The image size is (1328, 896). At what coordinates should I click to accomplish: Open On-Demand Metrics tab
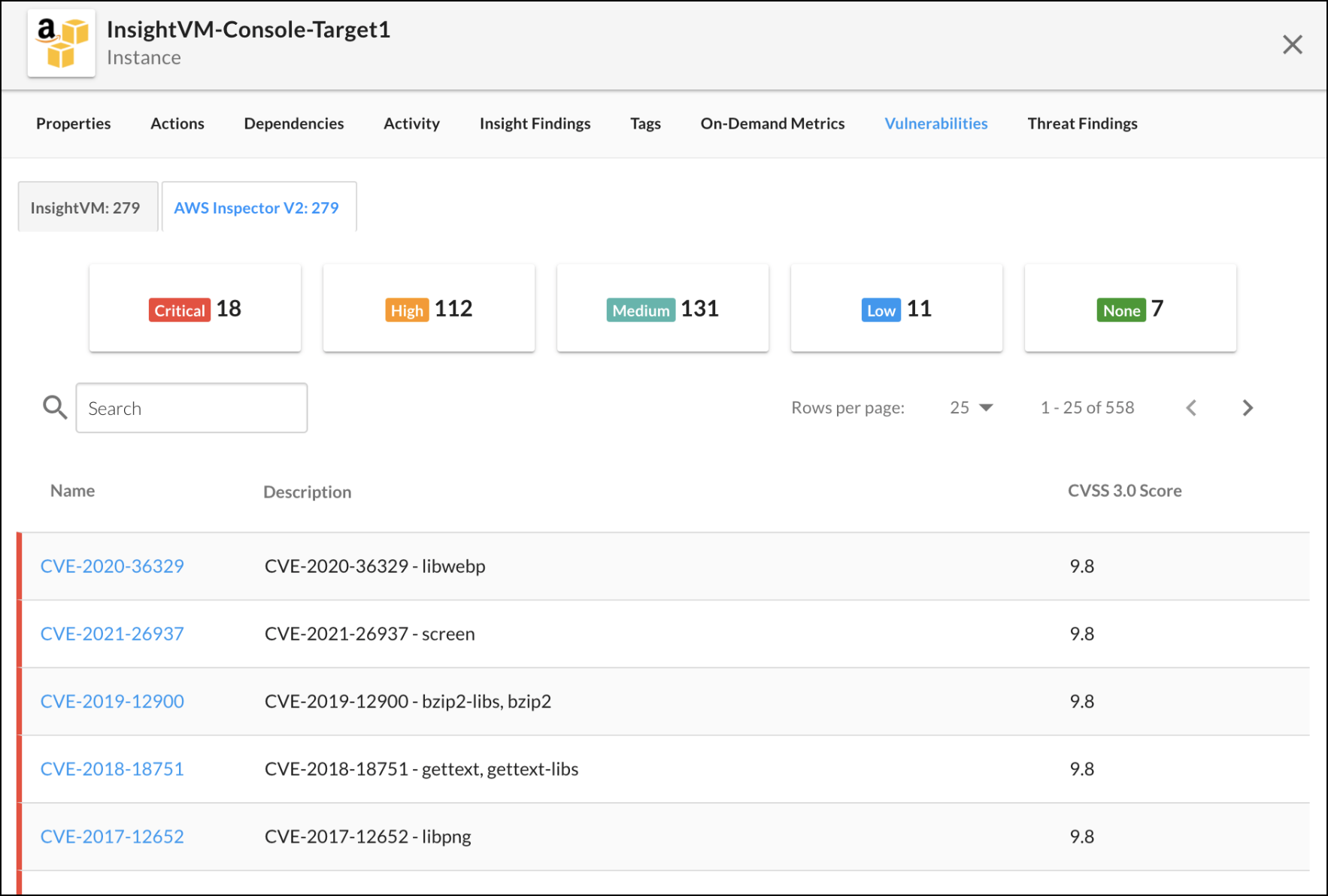point(772,123)
